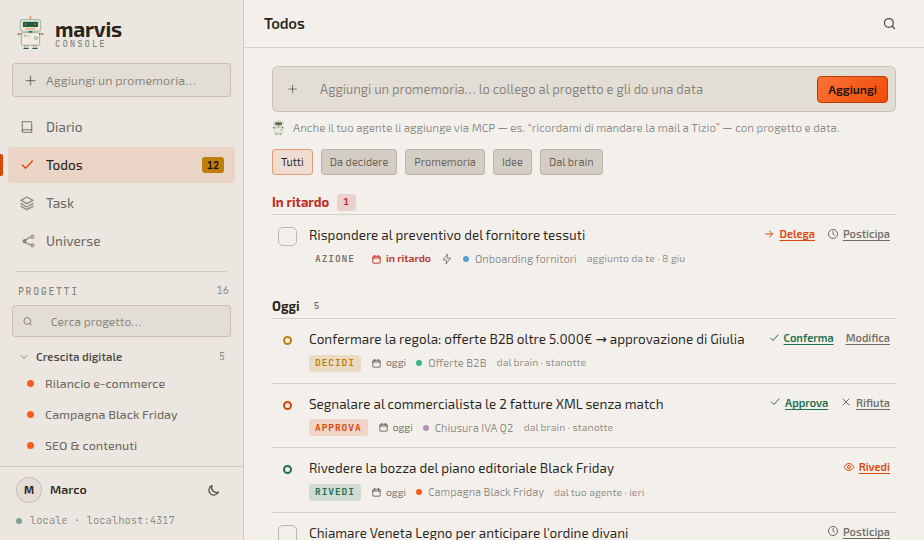Click Modifica on the B2B rule todo
This screenshot has width=924, height=540.
[867, 338]
